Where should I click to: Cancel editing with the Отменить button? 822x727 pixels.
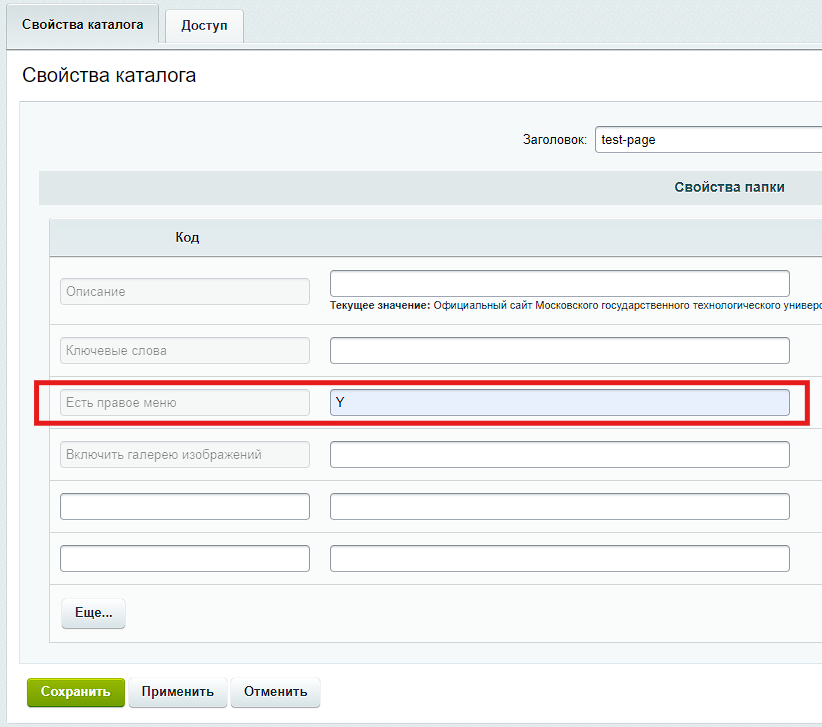pos(275,692)
